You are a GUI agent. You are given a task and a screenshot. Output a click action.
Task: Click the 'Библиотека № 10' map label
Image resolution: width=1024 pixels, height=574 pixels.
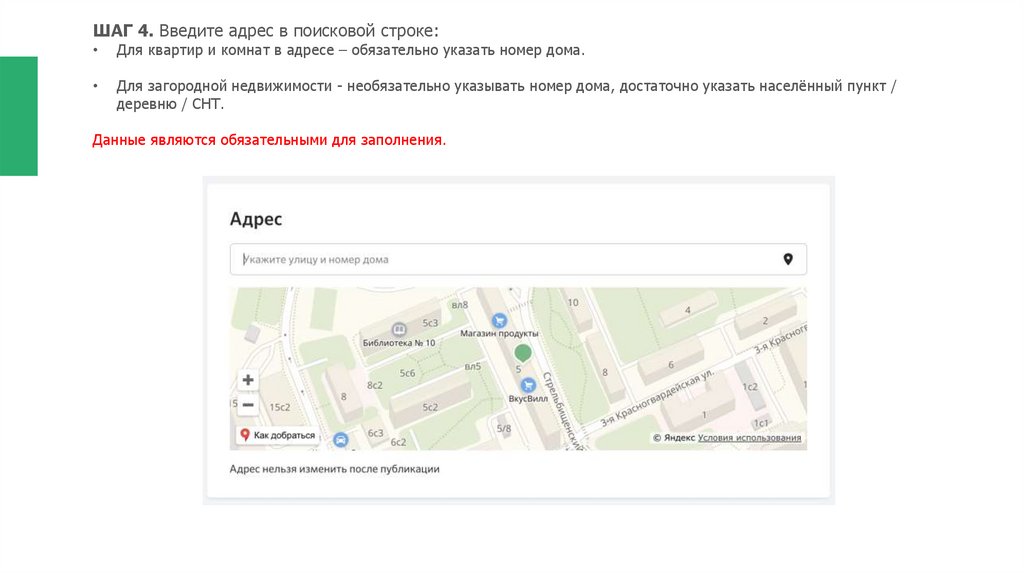point(398,343)
